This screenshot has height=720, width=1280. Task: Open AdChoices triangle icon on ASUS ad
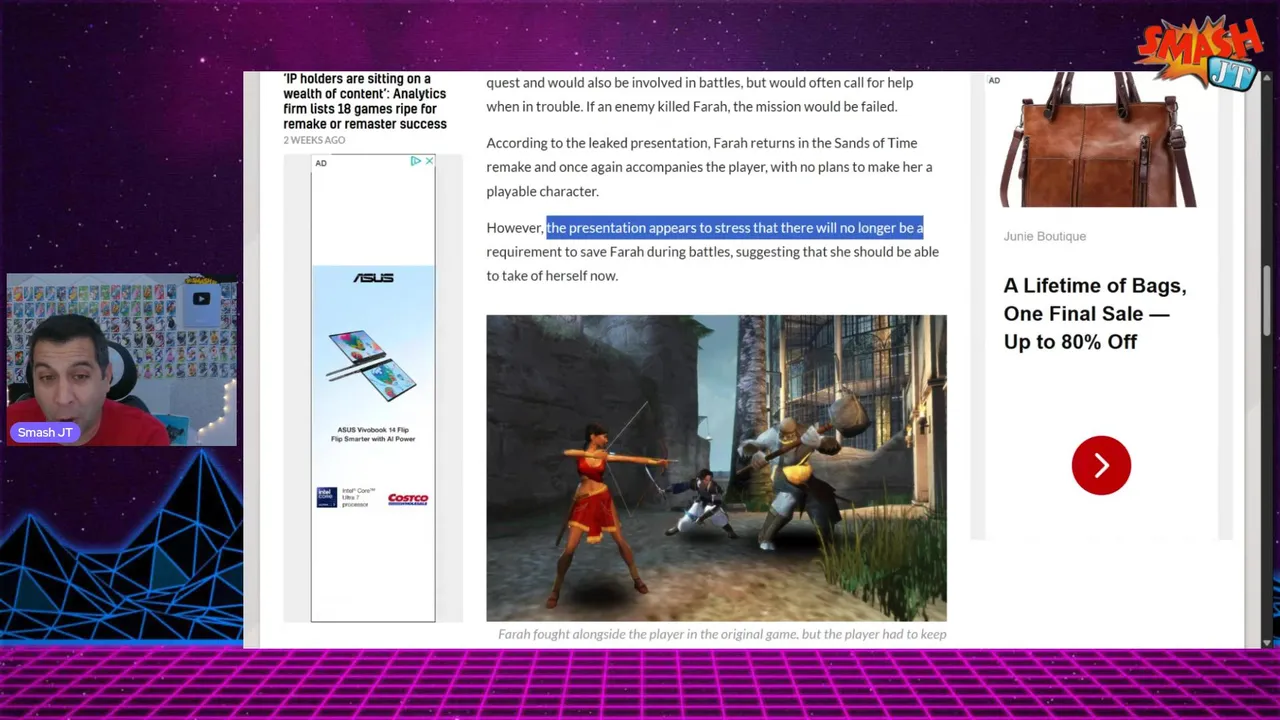coord(415,161)
